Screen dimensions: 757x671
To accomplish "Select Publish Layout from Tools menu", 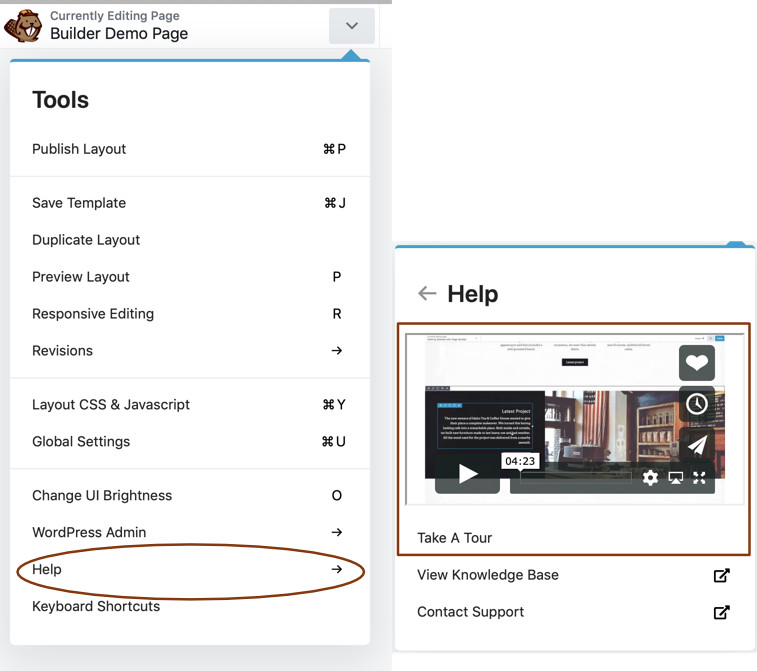I will [x=79, y=149].
